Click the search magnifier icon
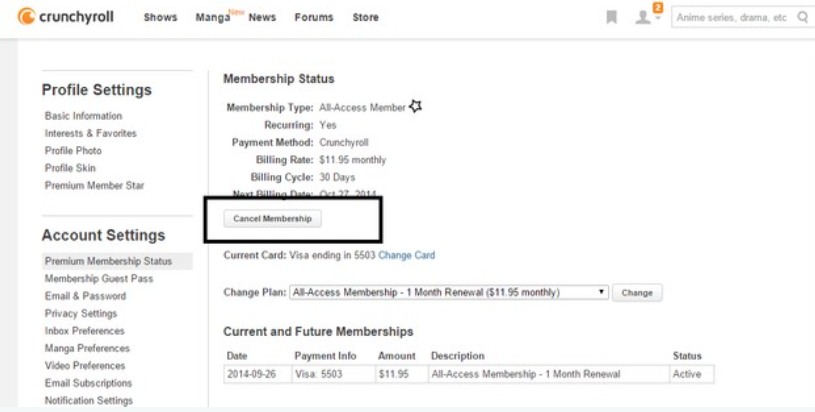 pos(803,17)
